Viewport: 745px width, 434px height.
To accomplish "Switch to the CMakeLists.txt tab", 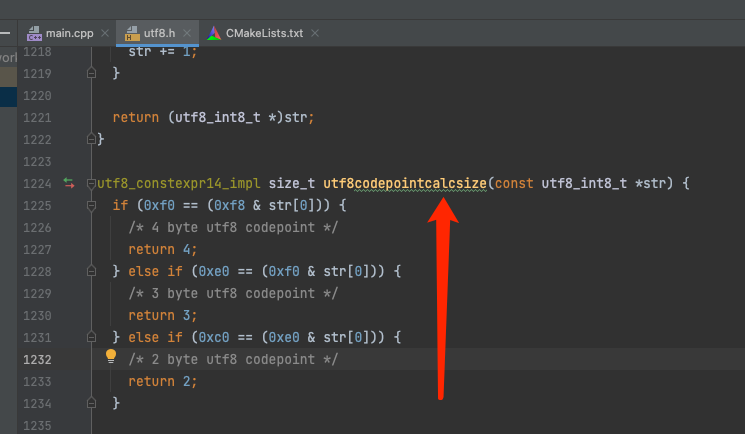I will click(x=267, y=33).
